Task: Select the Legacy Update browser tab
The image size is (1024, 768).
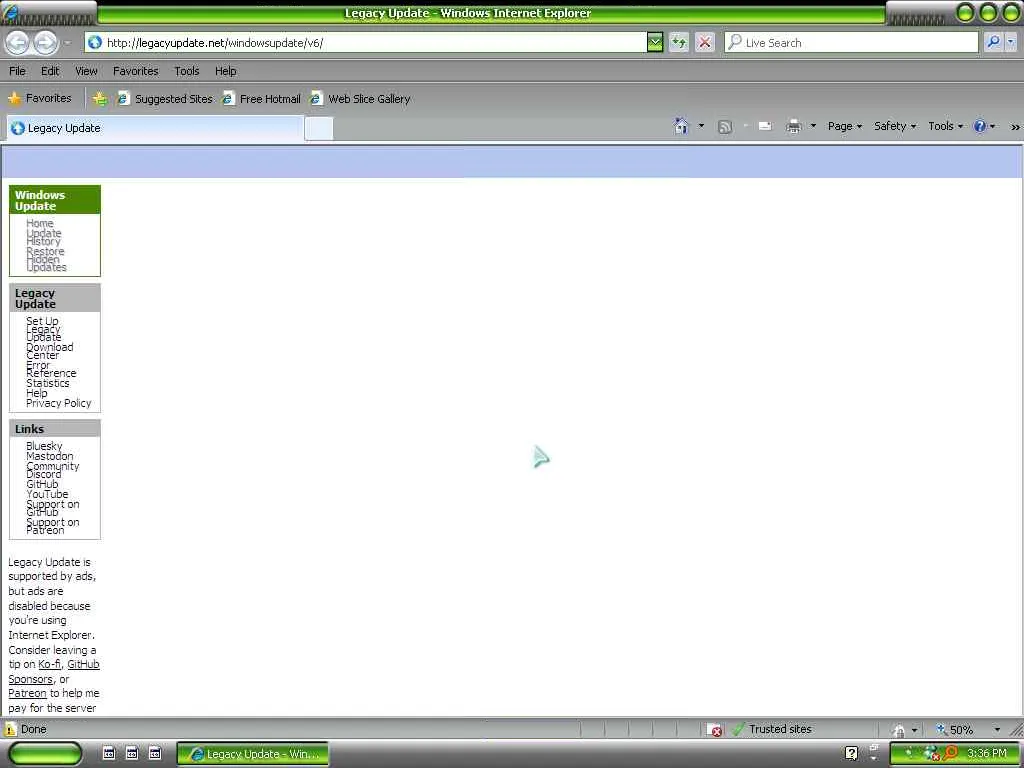Action: click(x=155, y=128)
